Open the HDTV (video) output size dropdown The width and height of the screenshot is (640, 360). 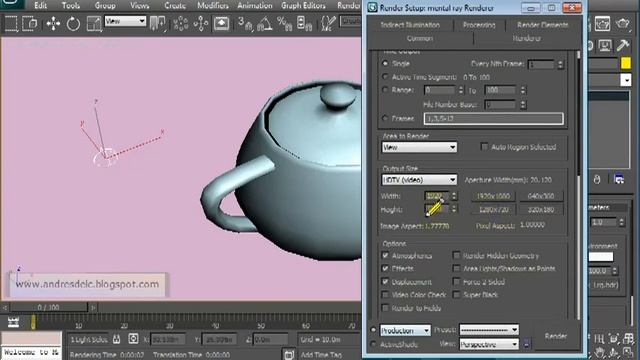point(419,180)
